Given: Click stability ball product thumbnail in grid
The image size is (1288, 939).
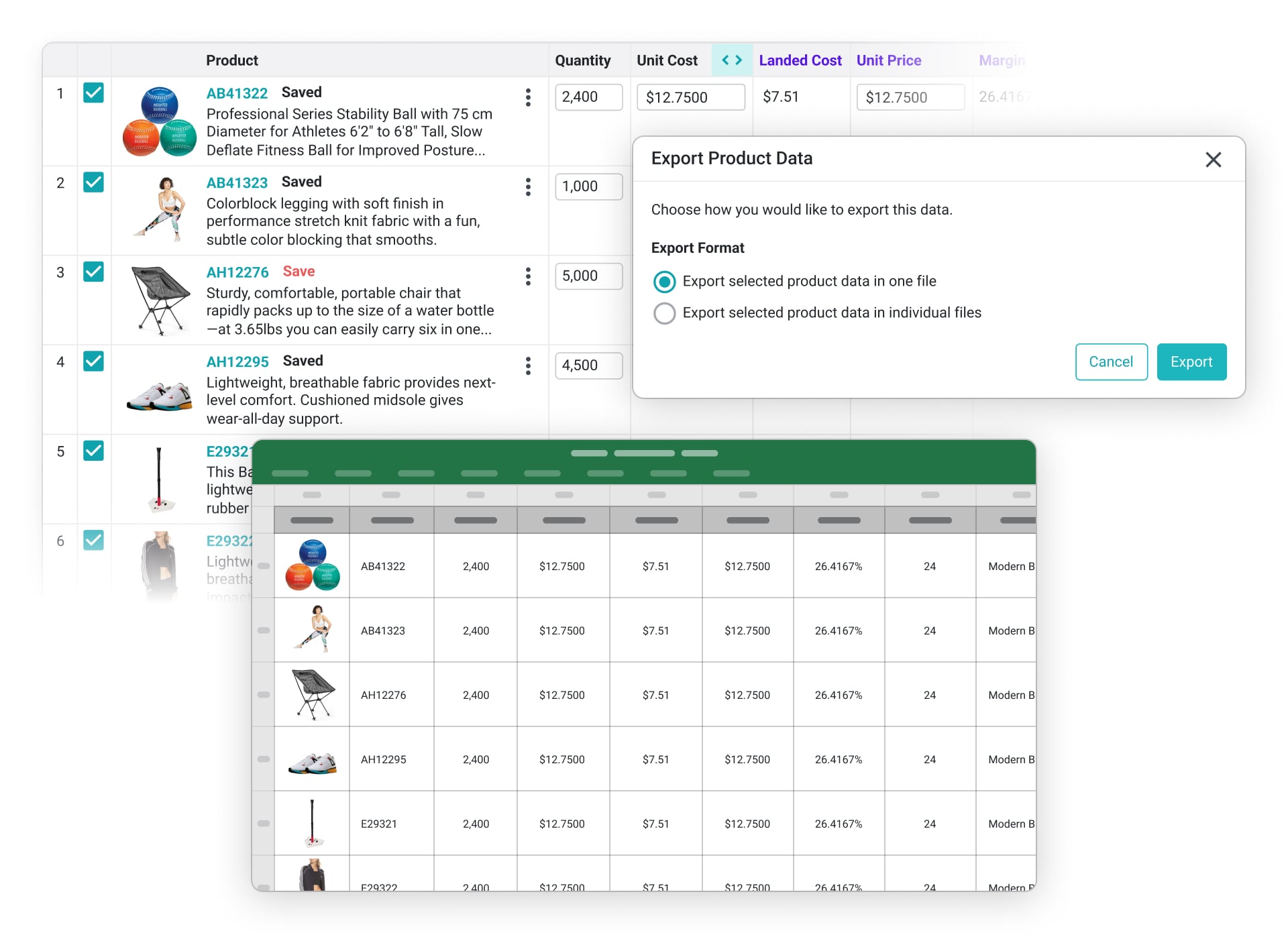Looking at the screenshot, I should pyautogui.click(x=160, y=121).
